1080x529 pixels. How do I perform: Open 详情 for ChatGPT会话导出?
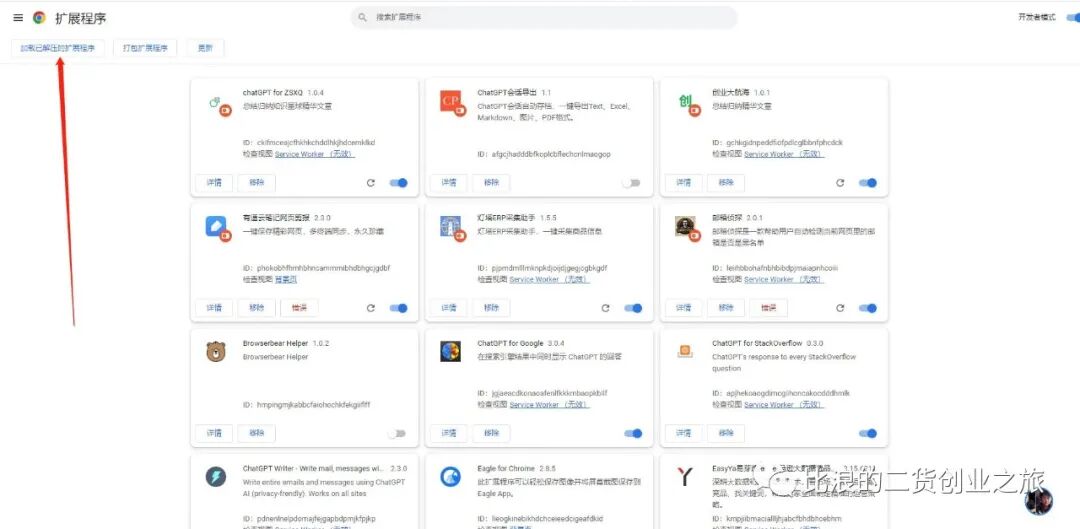tap(448, 183)
